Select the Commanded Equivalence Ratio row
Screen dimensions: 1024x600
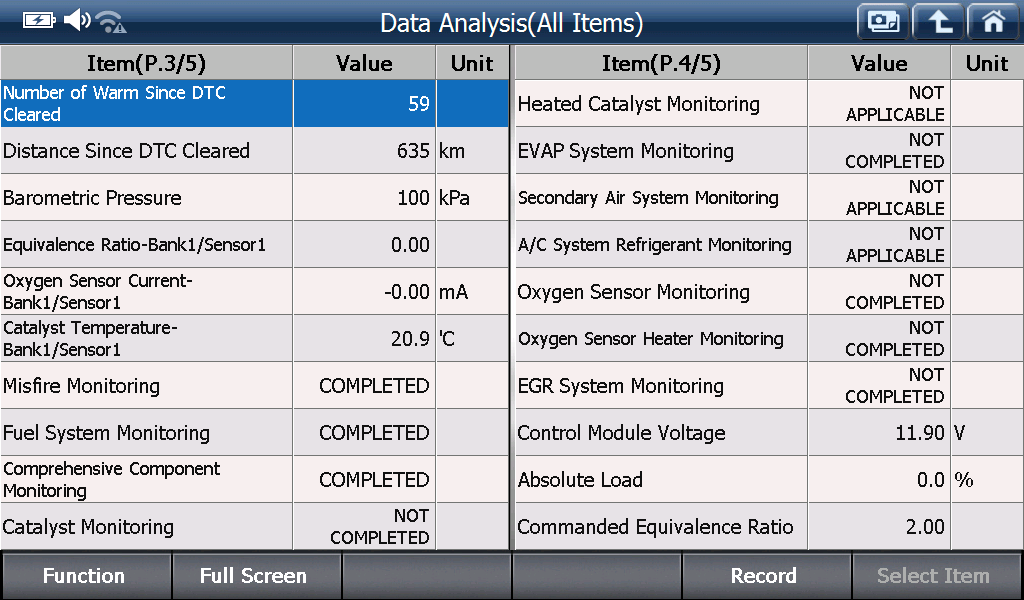point(769,526)
